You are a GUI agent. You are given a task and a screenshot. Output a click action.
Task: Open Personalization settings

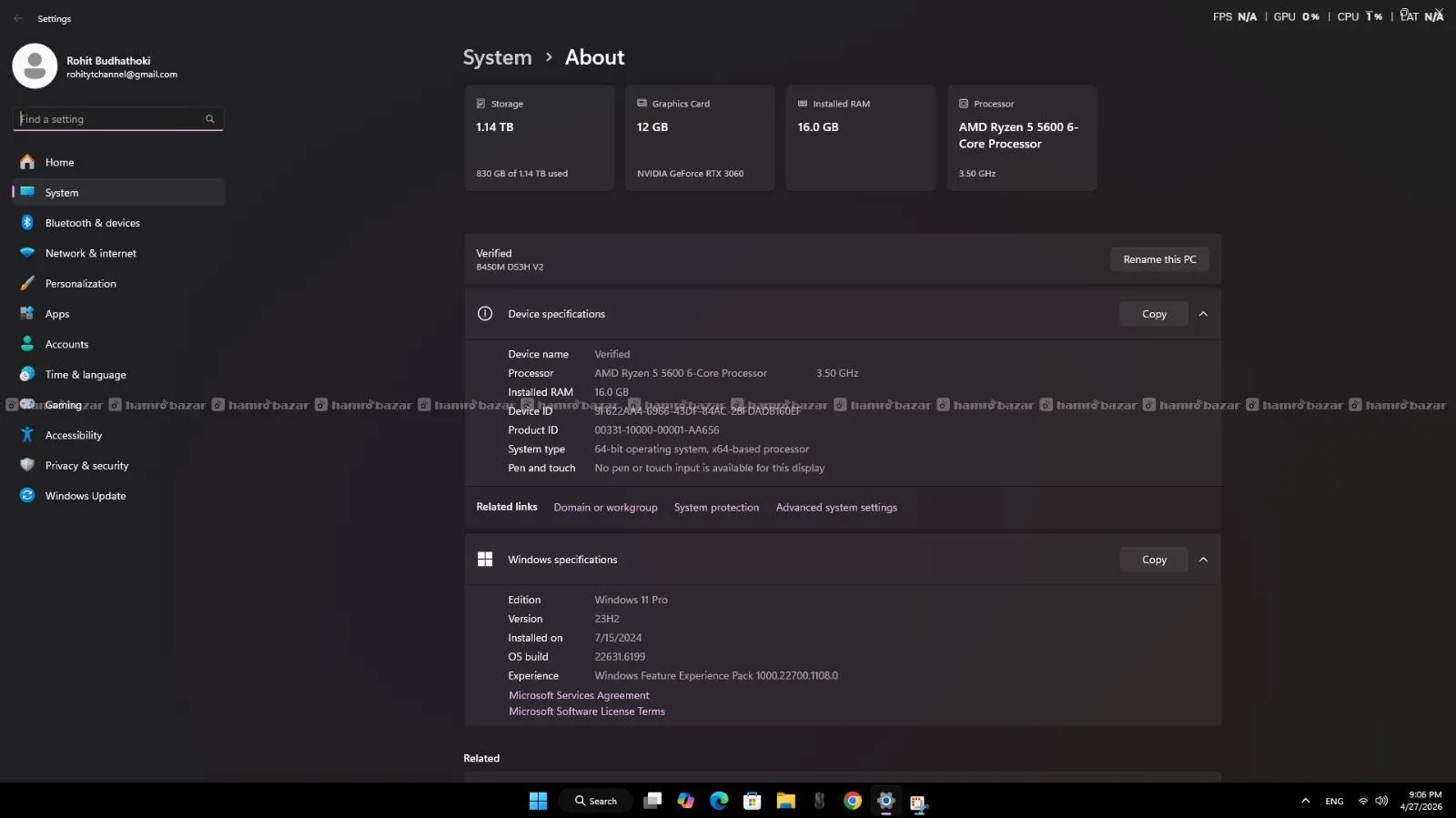118,284
